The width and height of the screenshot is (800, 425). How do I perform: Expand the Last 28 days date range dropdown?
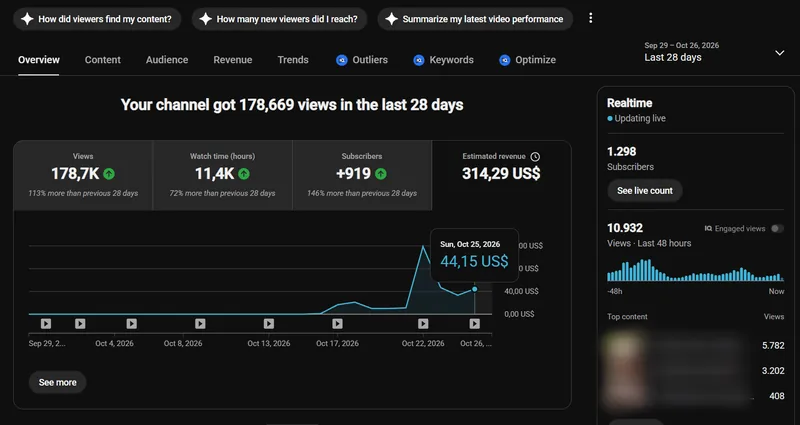coord(780,53)
